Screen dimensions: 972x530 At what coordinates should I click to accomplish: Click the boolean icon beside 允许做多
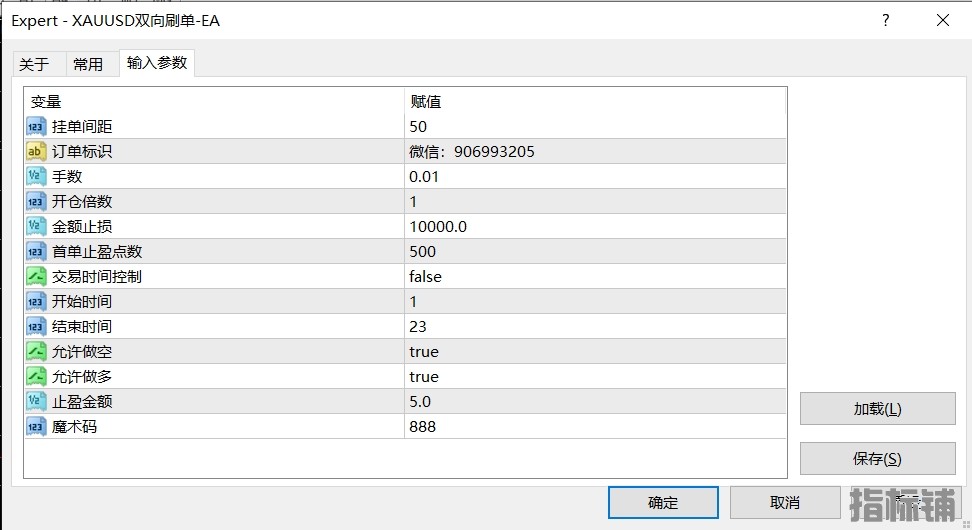click(36, 376)
